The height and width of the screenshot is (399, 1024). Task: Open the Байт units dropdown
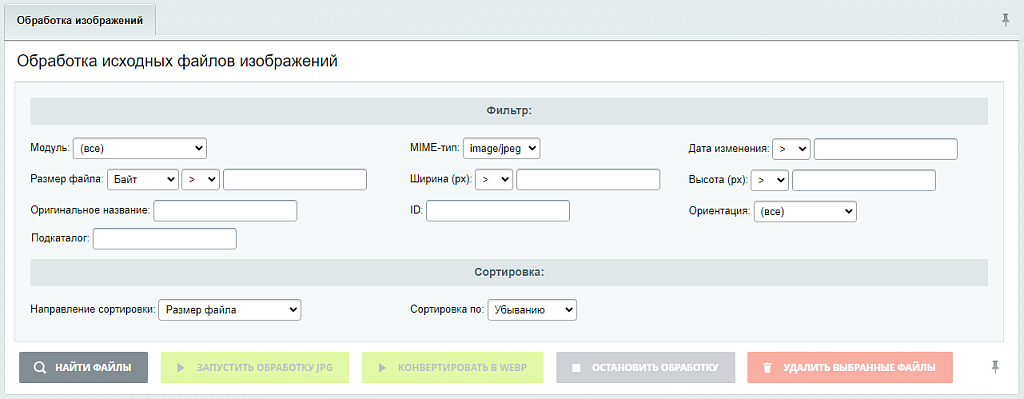(143, 180)
